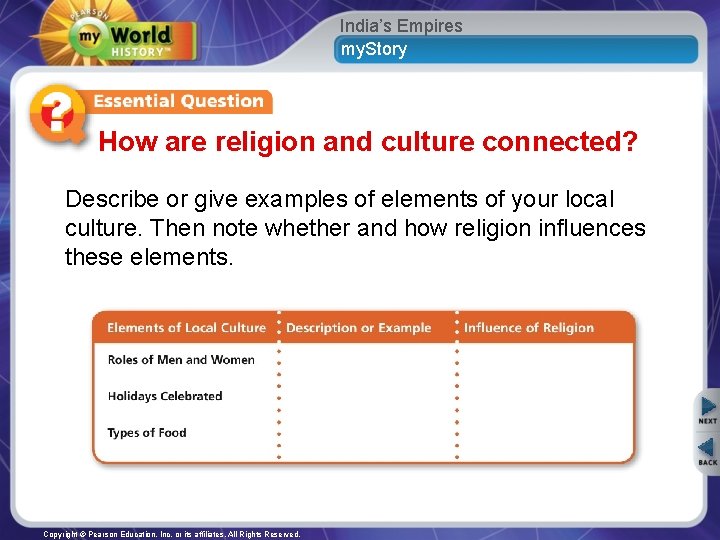This screenshot has height=540, width=720.
Task: Go to the next slide with NEXT arrow
Action: point(708,411)
